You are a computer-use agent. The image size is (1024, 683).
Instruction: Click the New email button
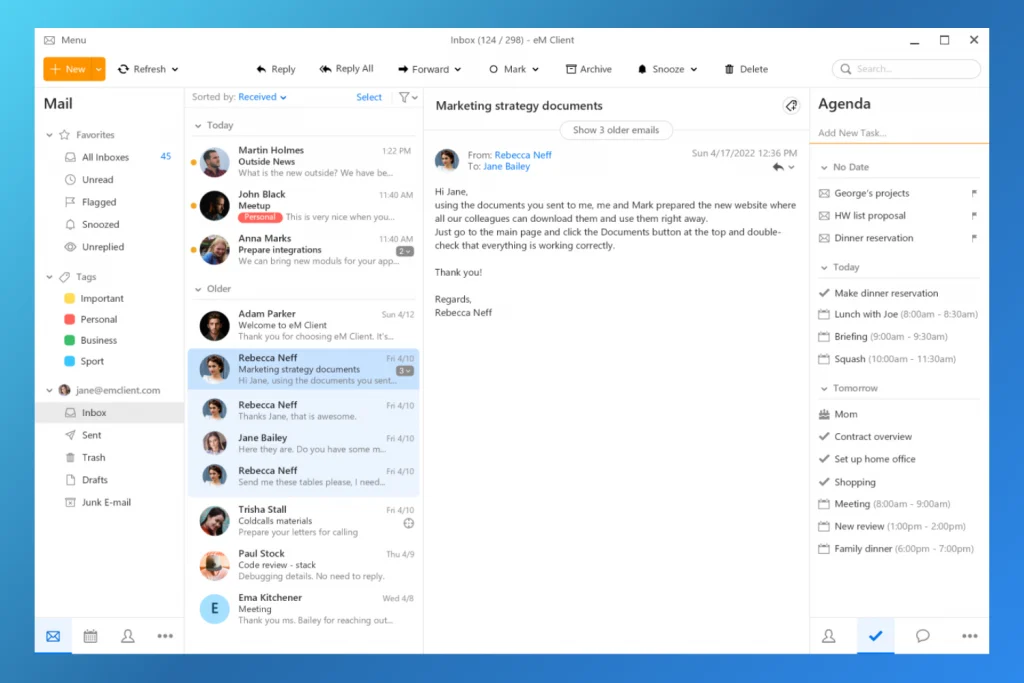67,69
